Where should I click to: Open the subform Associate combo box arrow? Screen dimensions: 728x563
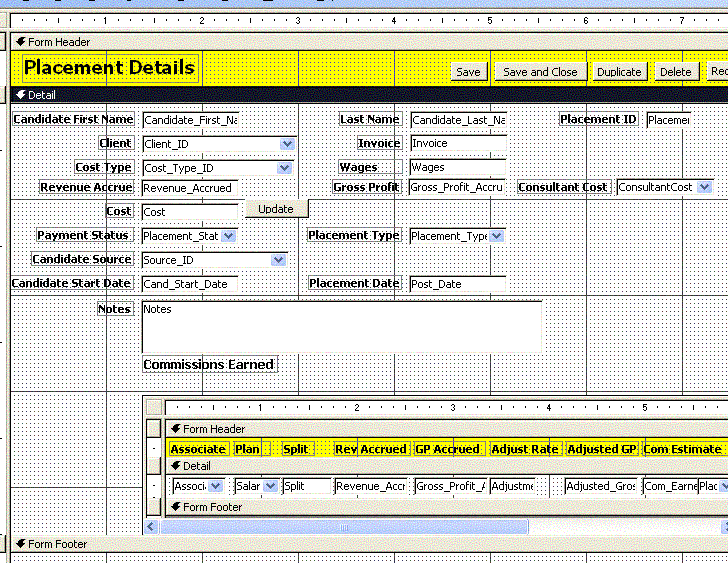pyautogui.click(x=216, y=486)
